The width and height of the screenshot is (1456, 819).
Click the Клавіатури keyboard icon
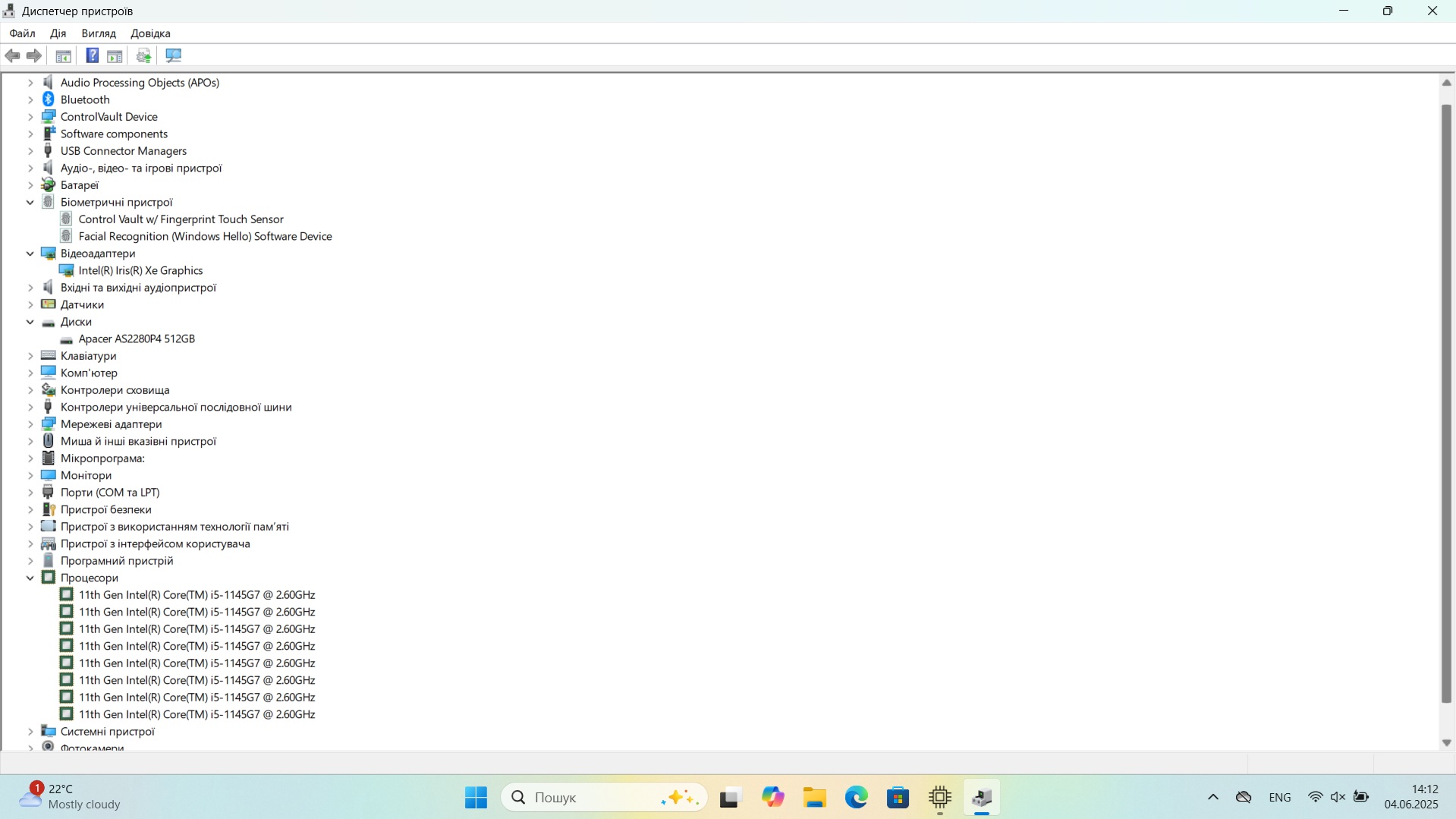pos(49,355)
